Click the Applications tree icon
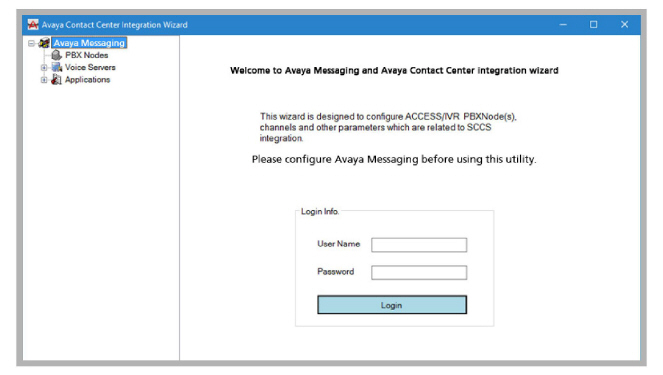This screenshot has width=663, height=375. tap(56, 79)
